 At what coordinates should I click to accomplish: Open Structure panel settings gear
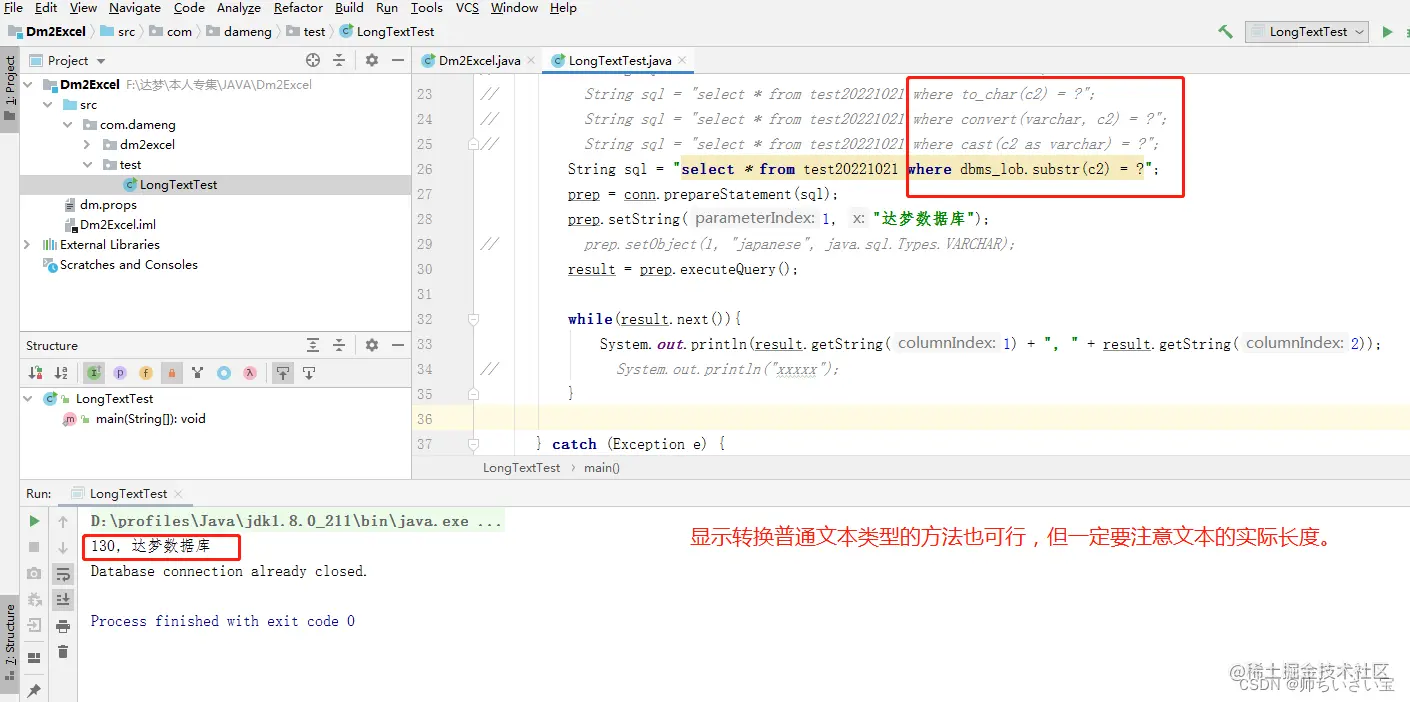click(372, 345)
